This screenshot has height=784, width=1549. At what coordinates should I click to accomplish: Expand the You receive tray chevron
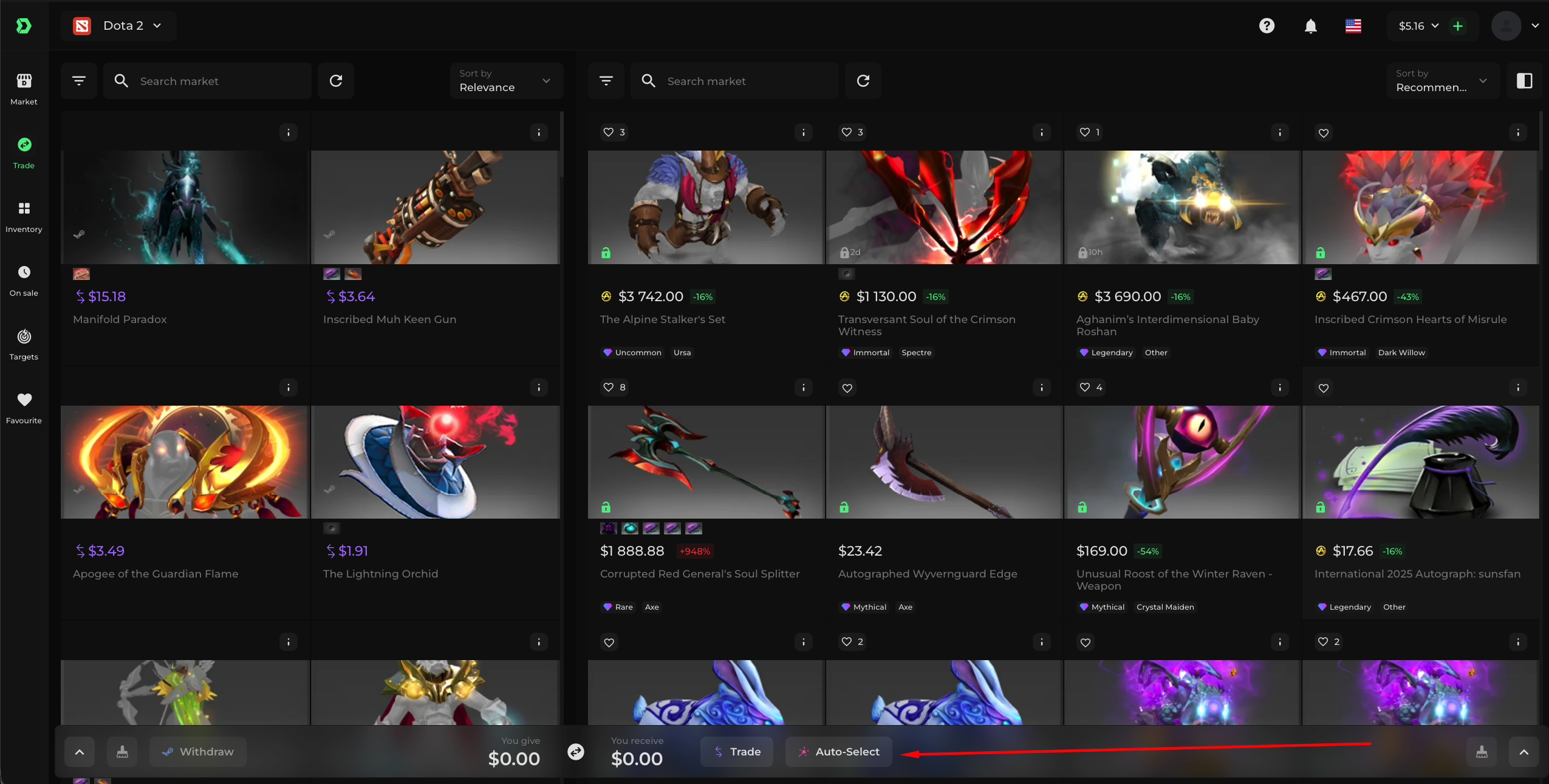(x=1524, y=752)
